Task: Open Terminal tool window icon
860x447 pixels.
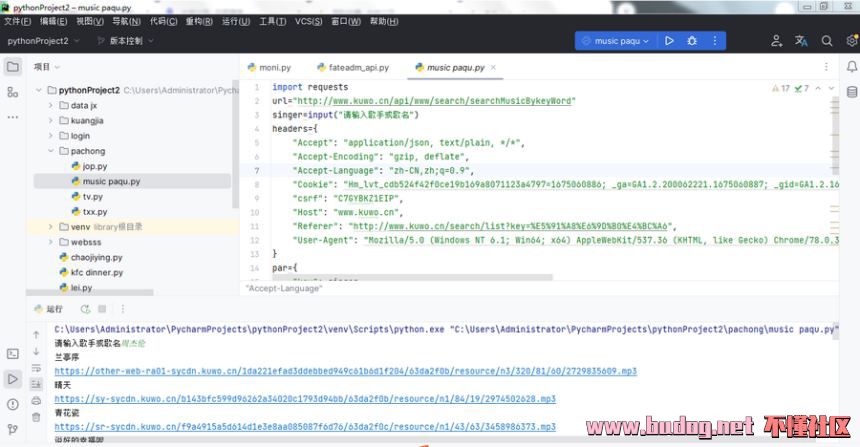Action: 13,354
